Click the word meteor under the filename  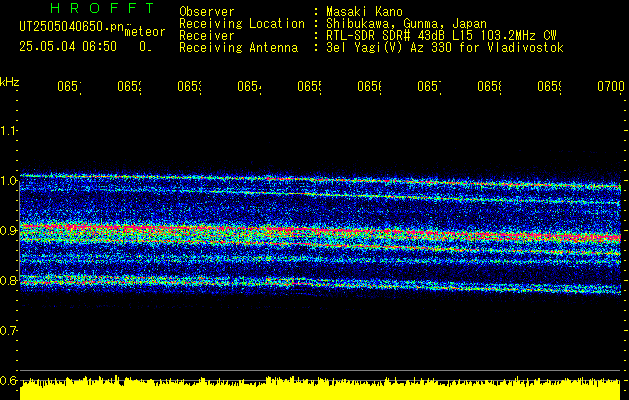(x=145, y=32)
